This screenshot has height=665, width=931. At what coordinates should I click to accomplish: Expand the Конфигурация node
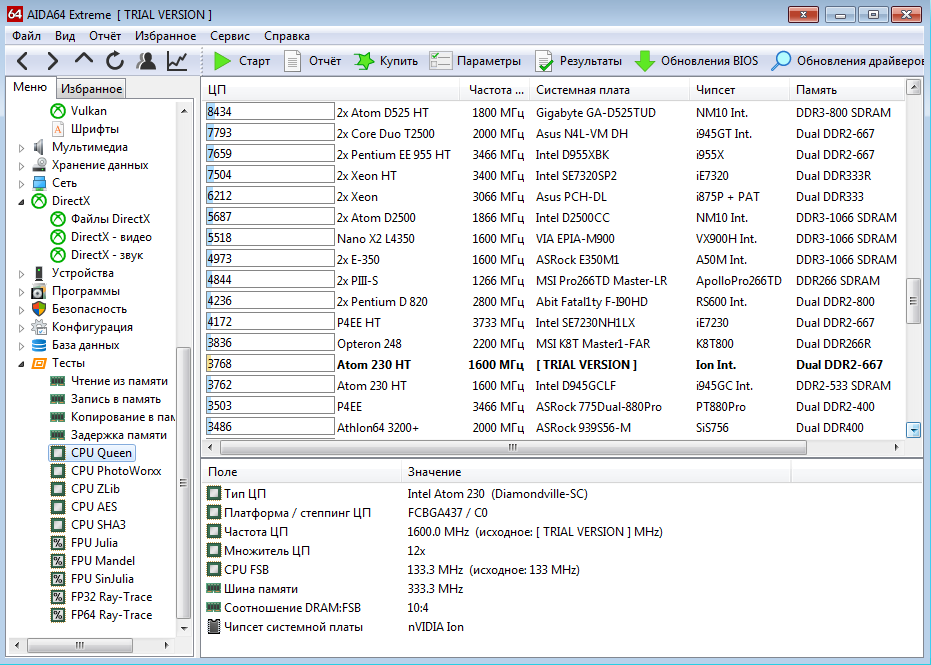tap(22, 327)
